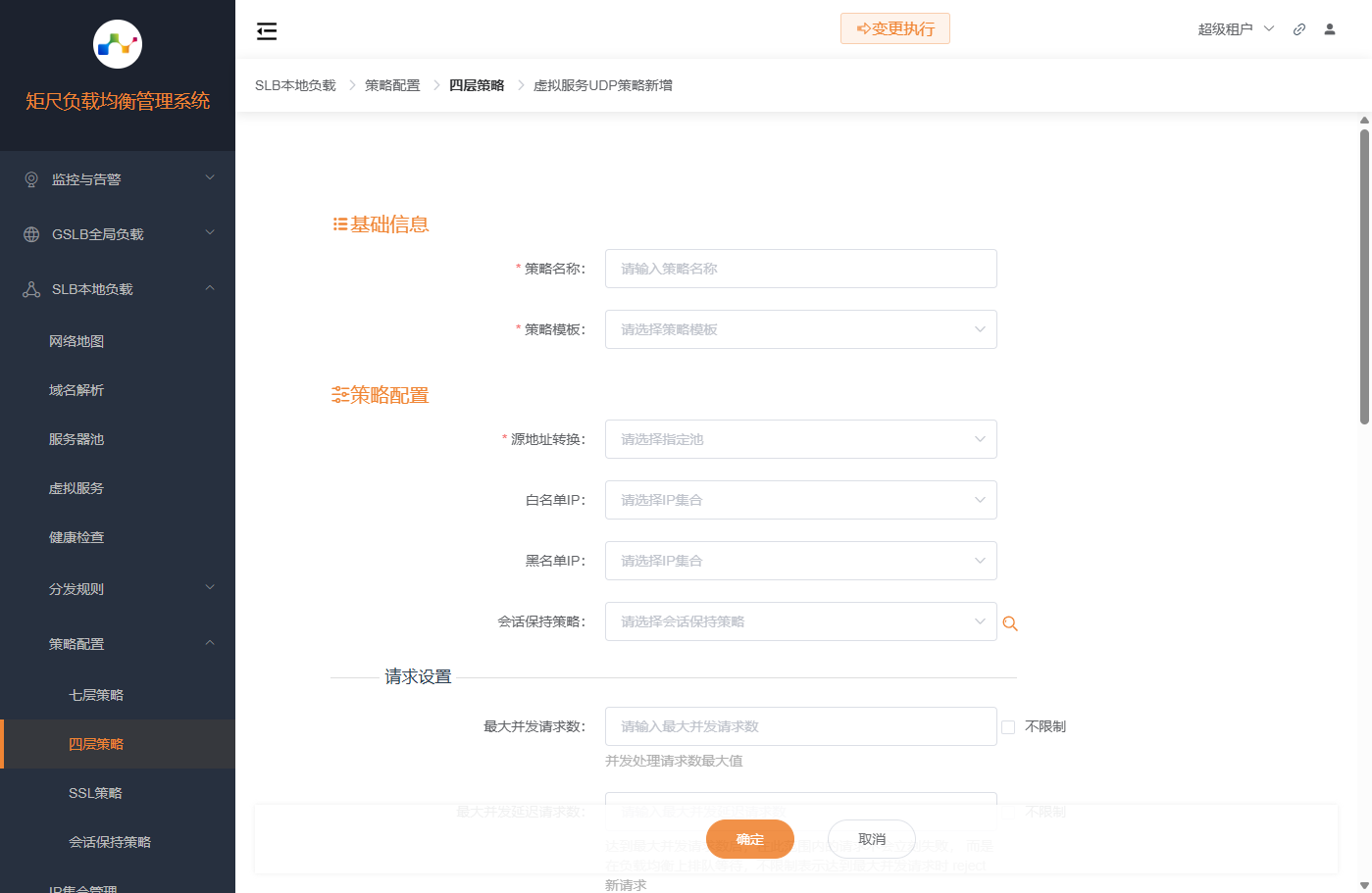
Task: Click the collapse sidebar icon in top toolbar
Action: tap(266, 30)
